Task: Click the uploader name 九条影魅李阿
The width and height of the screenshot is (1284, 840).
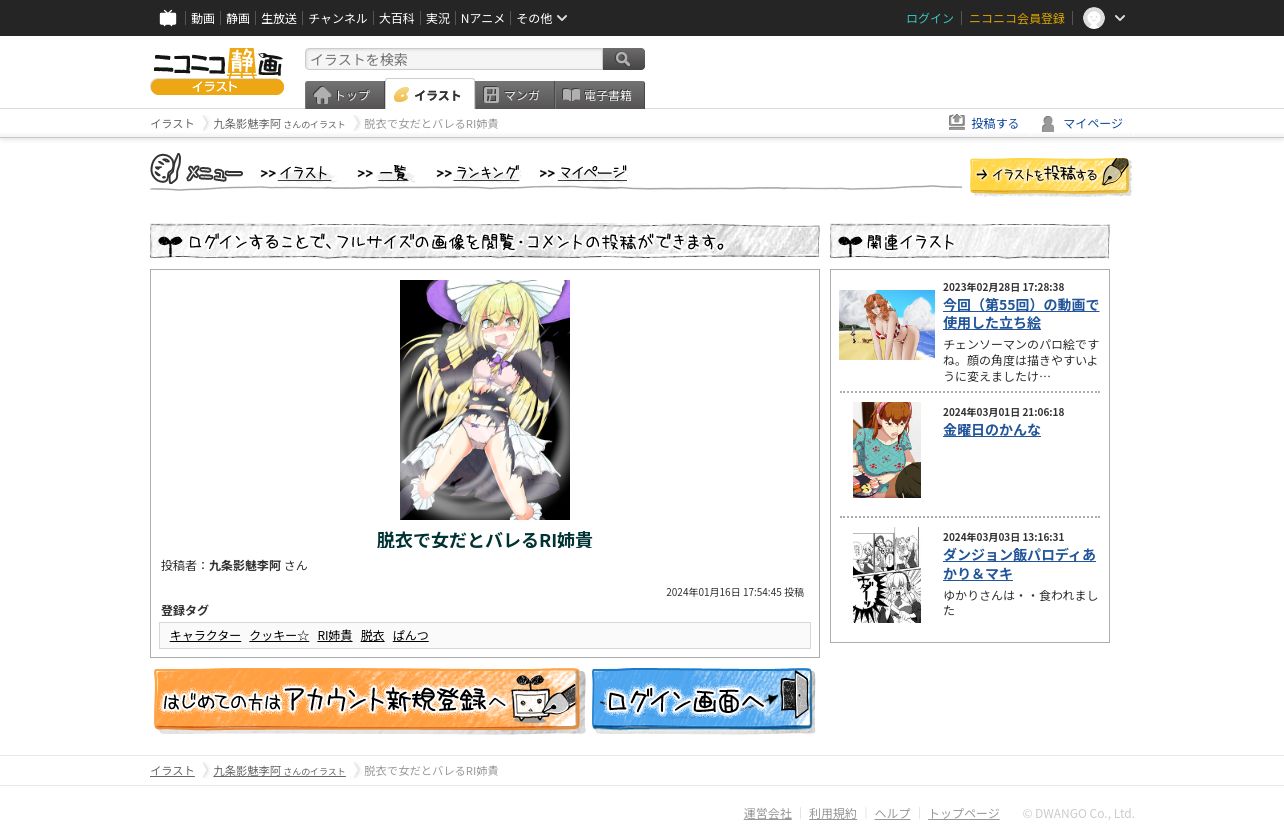Action: click(245, 565)
